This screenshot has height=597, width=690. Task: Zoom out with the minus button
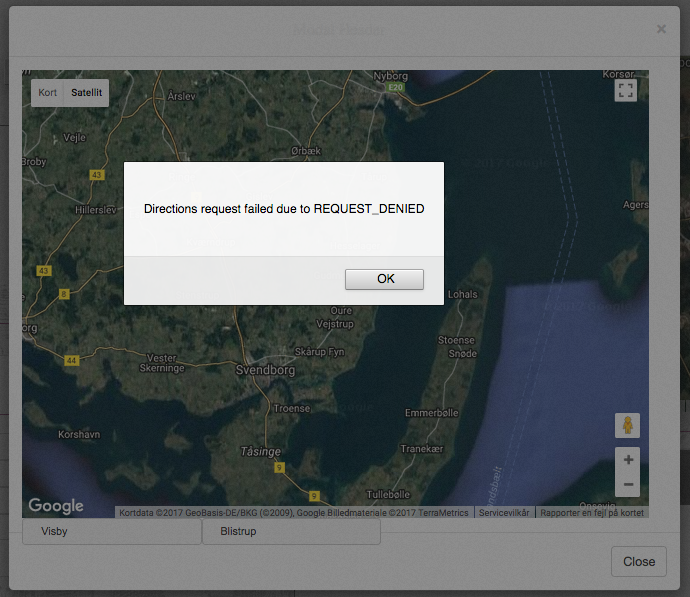tap(628, 484)
